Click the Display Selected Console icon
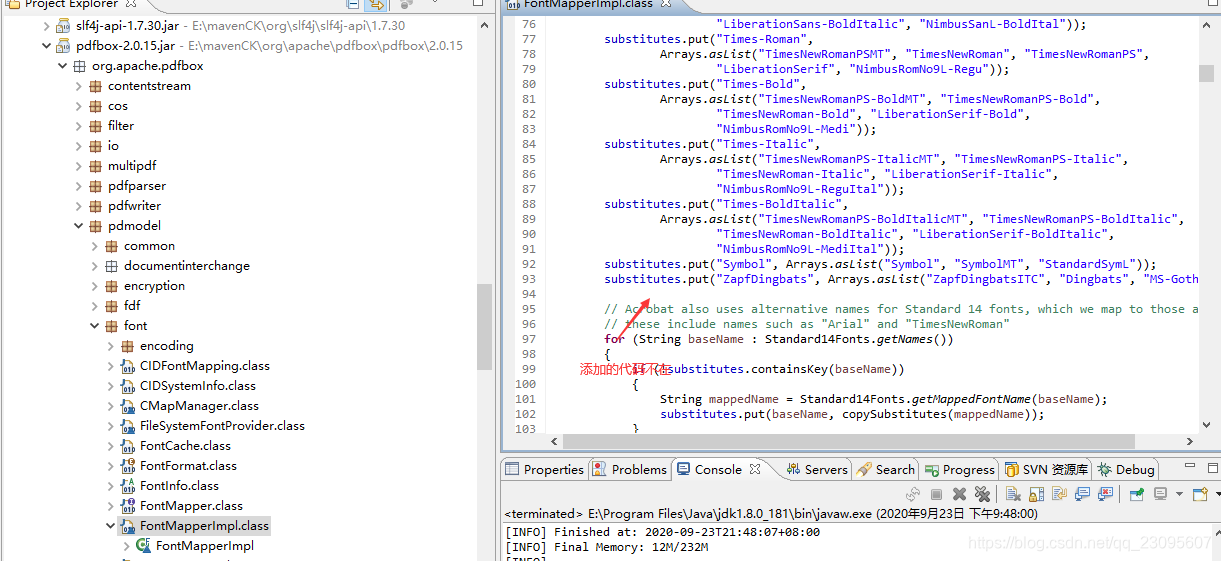Screen dimensions: 1221x561 [1161, 494]
